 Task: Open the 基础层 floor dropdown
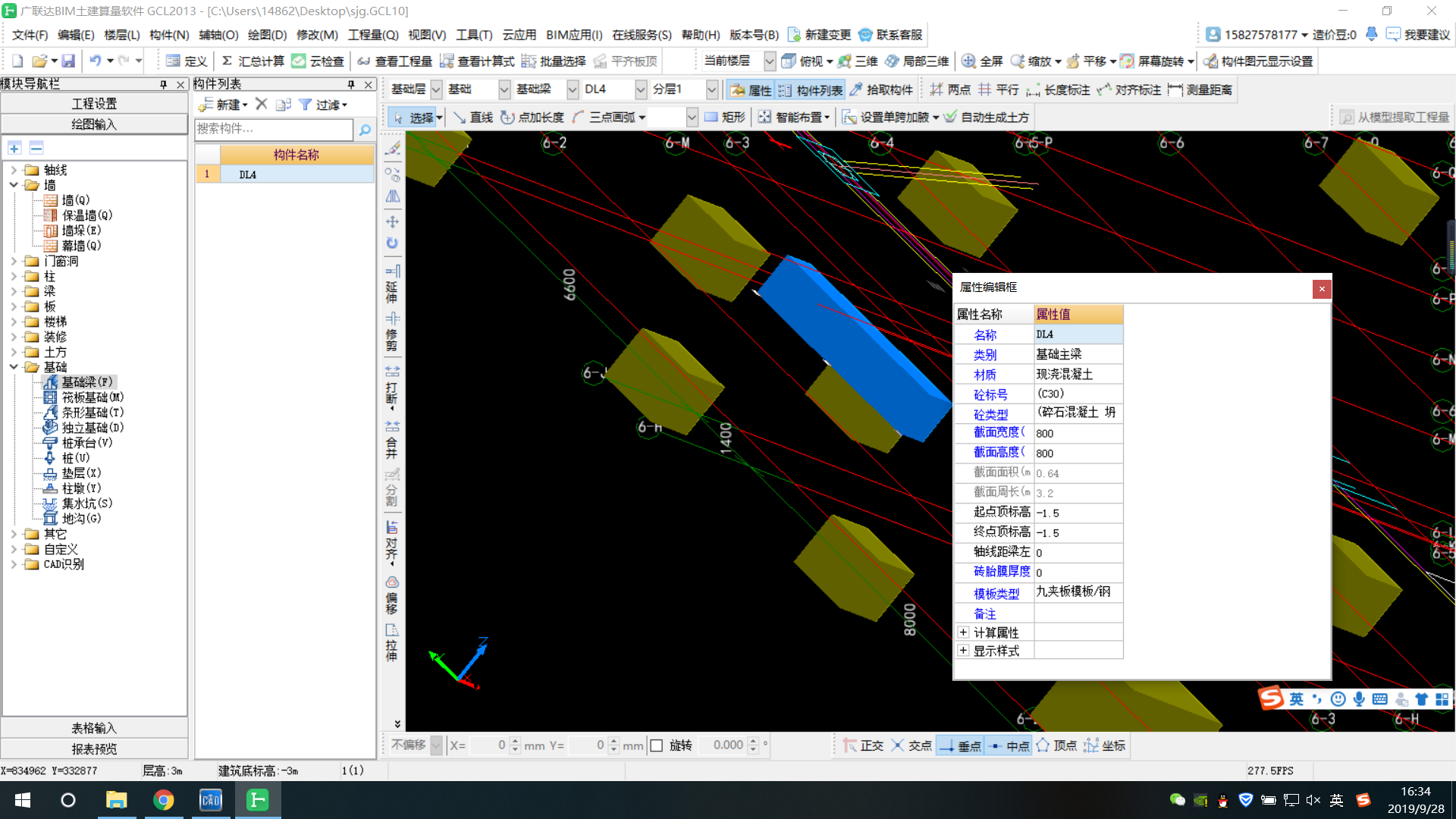pos(436,89)
